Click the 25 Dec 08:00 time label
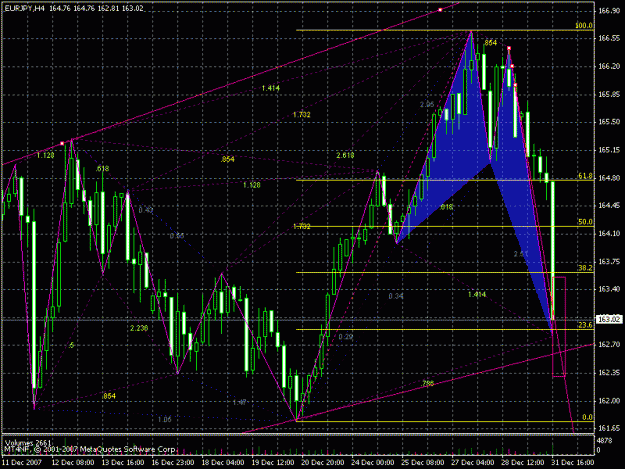625x469 pixels. point(423,462)
